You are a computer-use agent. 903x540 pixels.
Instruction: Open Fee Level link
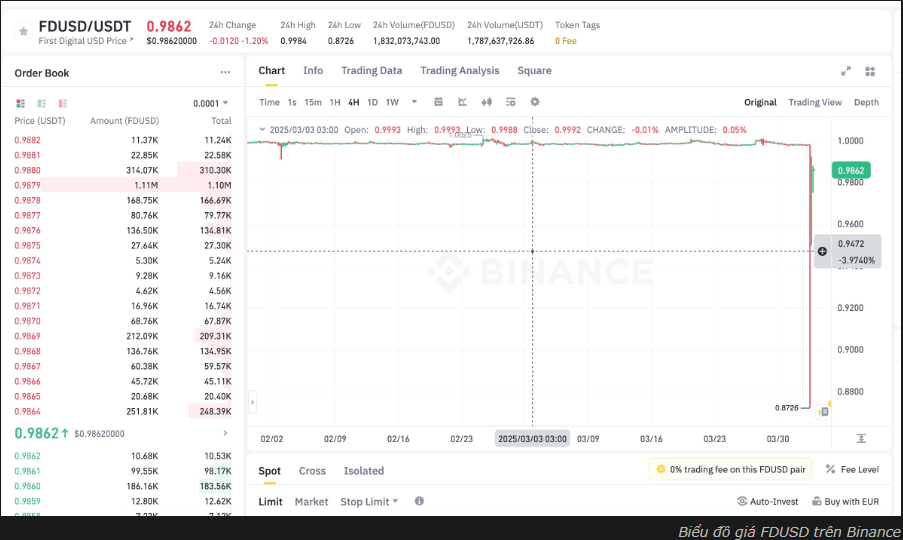pos(852,469)
